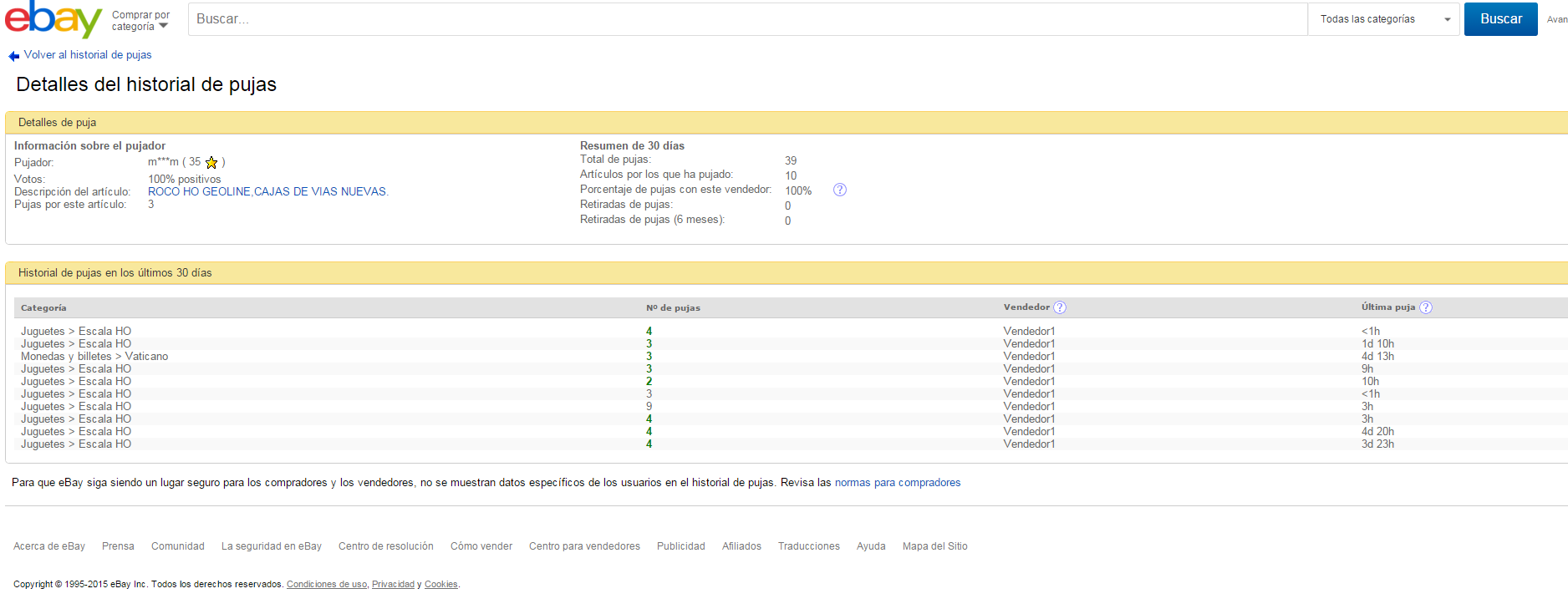Viewport: 1568px width, 614px height.
Task: Open Mapa del Sitio footer link
Action: point(935,546)
